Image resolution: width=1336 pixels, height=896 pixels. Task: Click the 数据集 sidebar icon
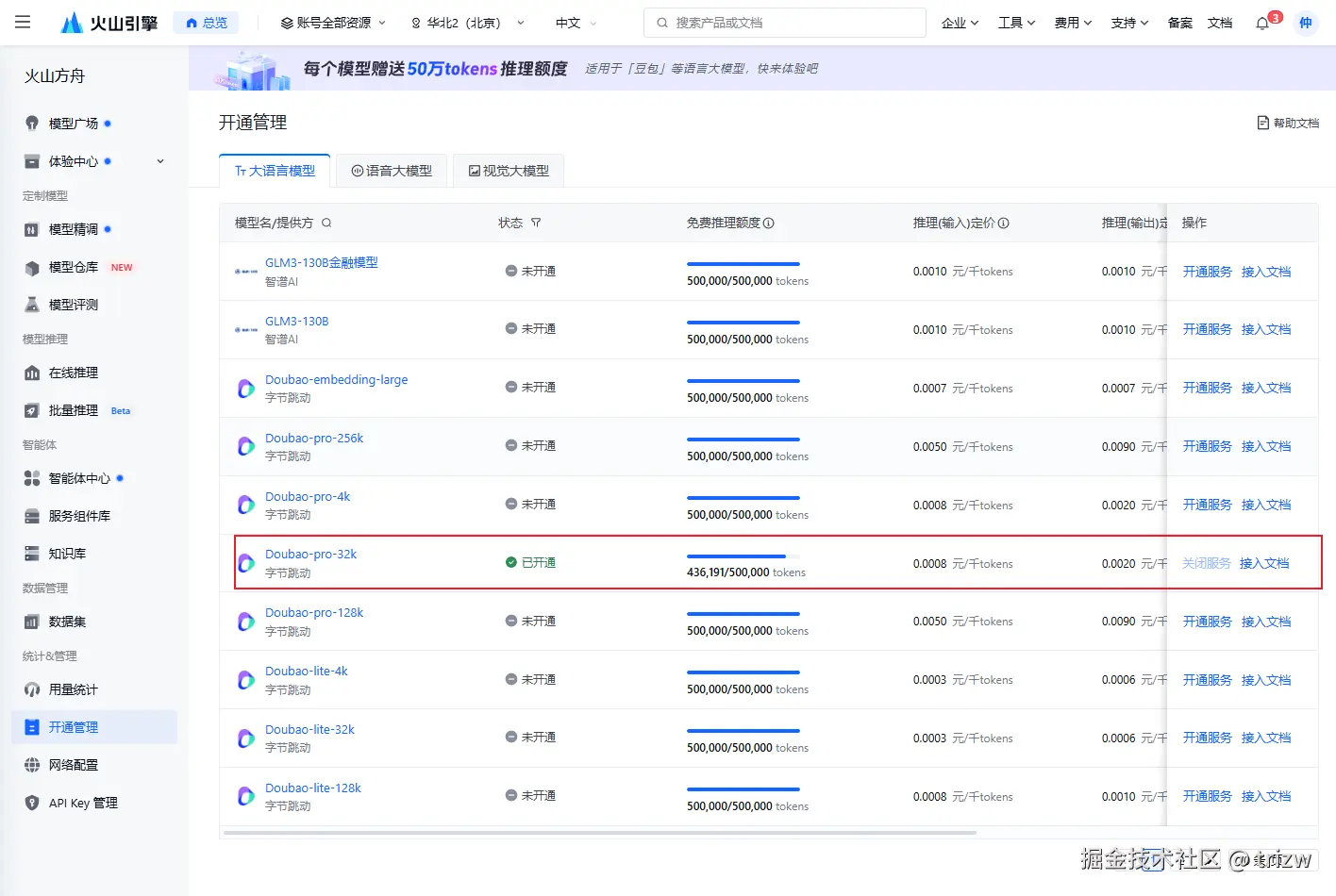[32, 622]
